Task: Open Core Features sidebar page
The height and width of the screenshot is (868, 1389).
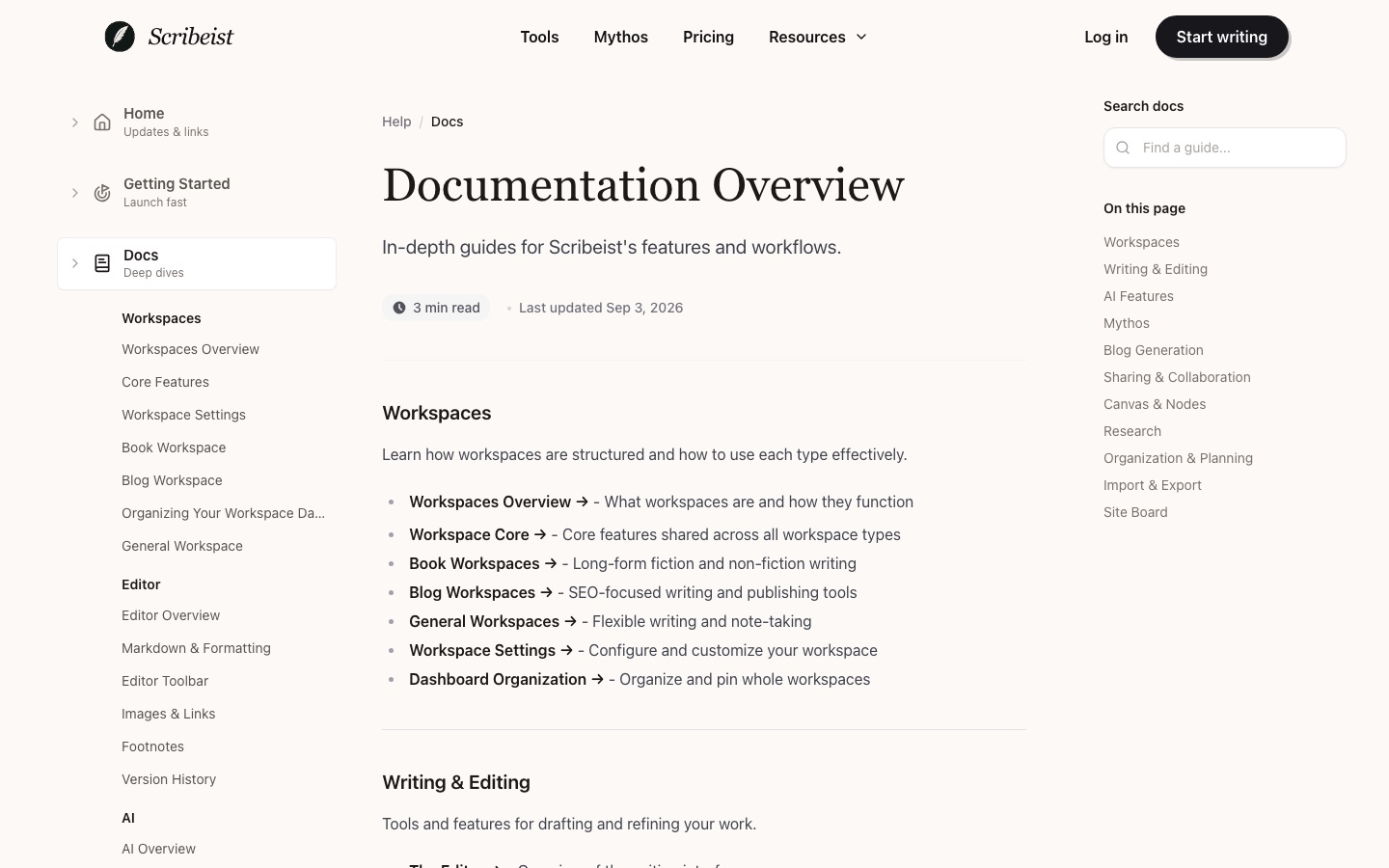Action: (x=165, y=382)
